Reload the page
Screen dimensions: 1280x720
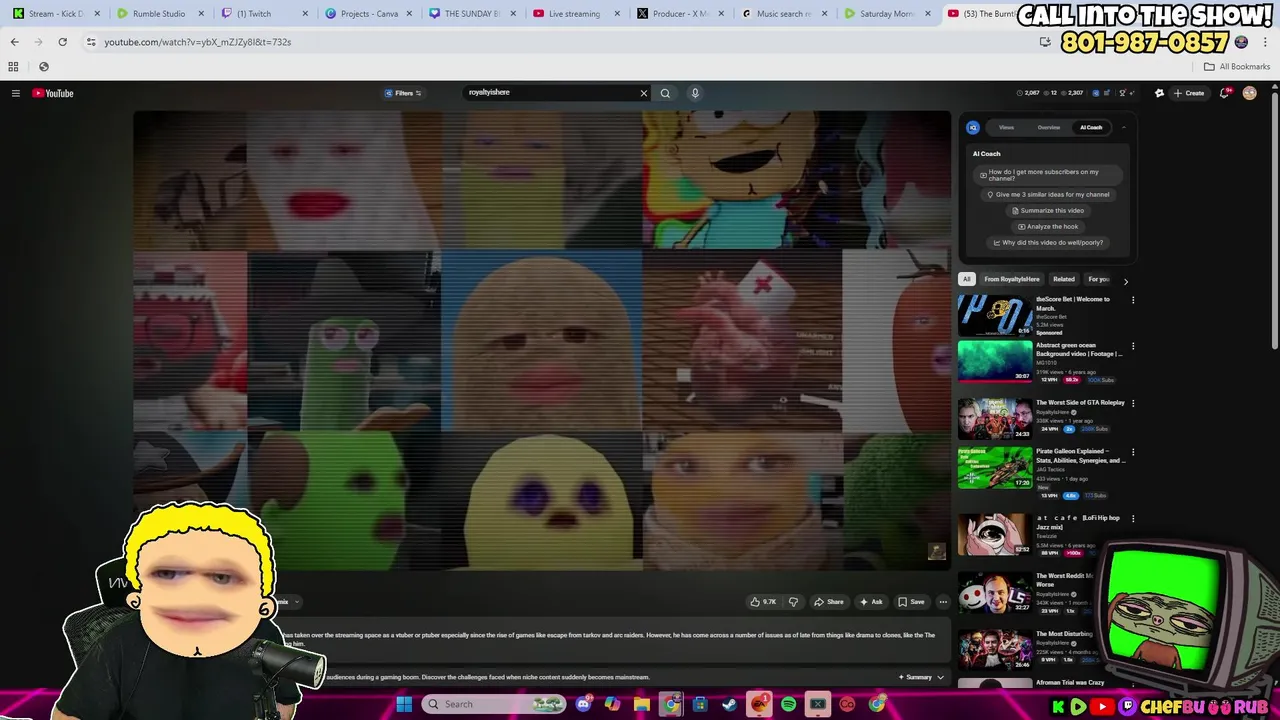[62, 42]
